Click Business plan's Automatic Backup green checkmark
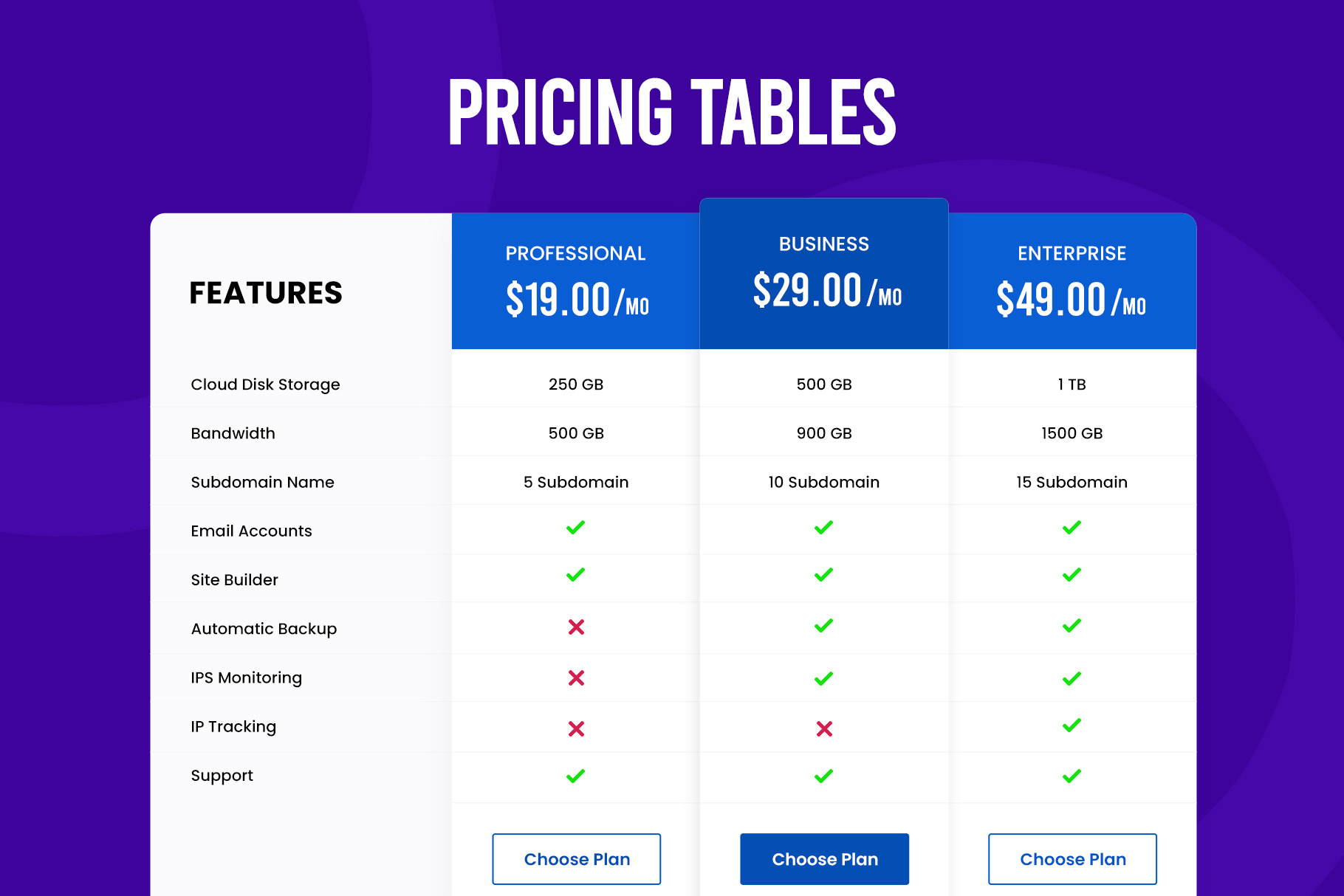Screen dimensions: 1344x896 [x=824, y=626]
